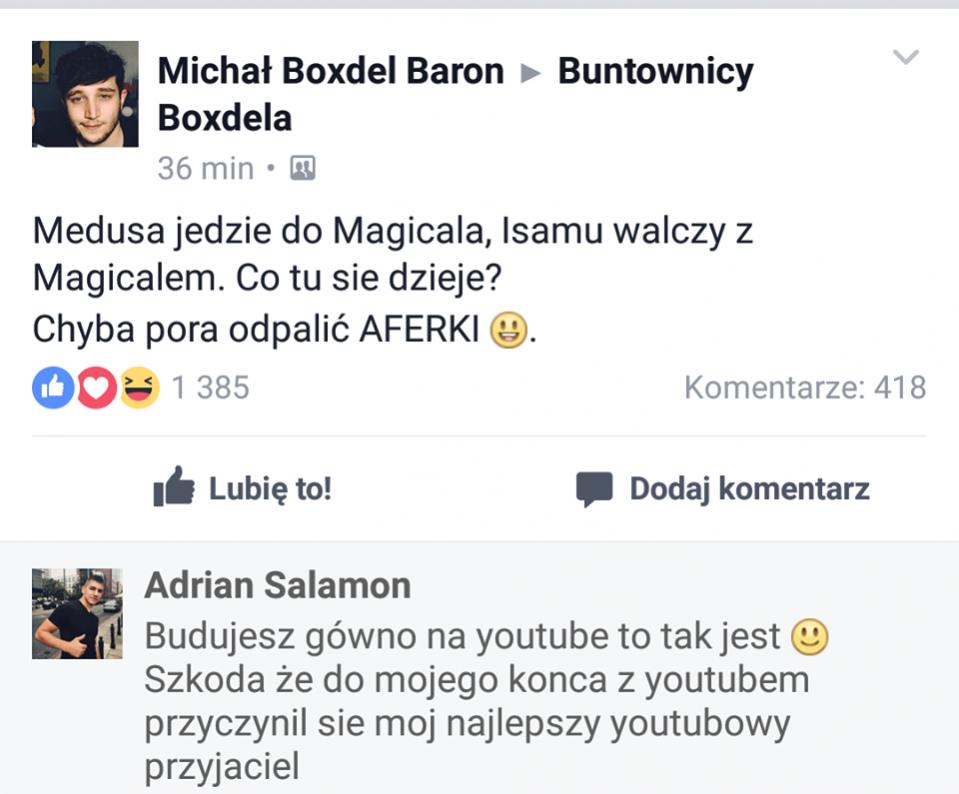The image size is (959, 794).
Task: Click the arrow between author and group
Action: point(530,73)
